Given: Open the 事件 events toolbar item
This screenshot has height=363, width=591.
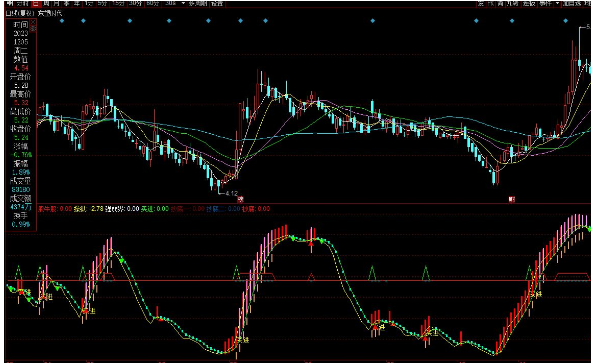Looking at the screenshot, I should (x=545, y=3).
